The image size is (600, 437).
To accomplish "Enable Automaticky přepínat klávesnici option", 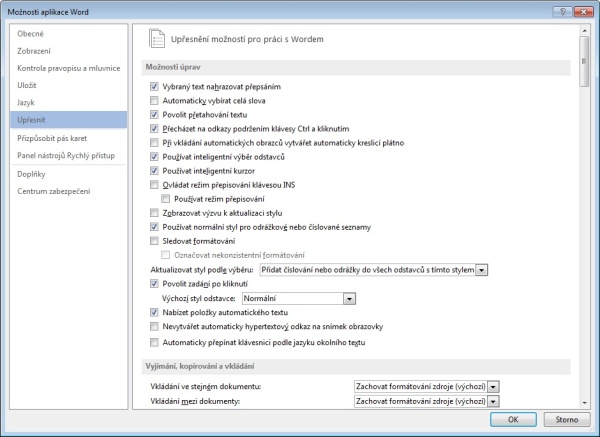I will [x=154, y=342].
